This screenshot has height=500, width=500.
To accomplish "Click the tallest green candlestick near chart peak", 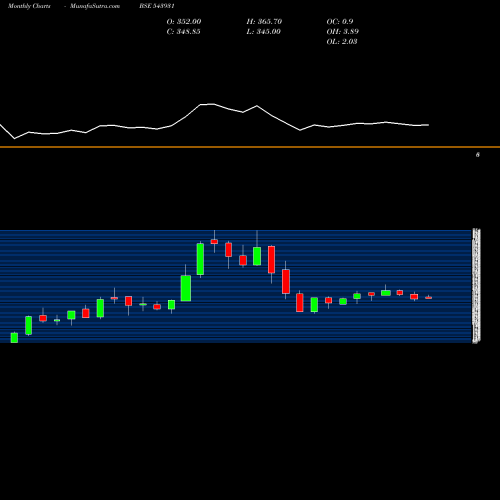I will coord(200,259).
